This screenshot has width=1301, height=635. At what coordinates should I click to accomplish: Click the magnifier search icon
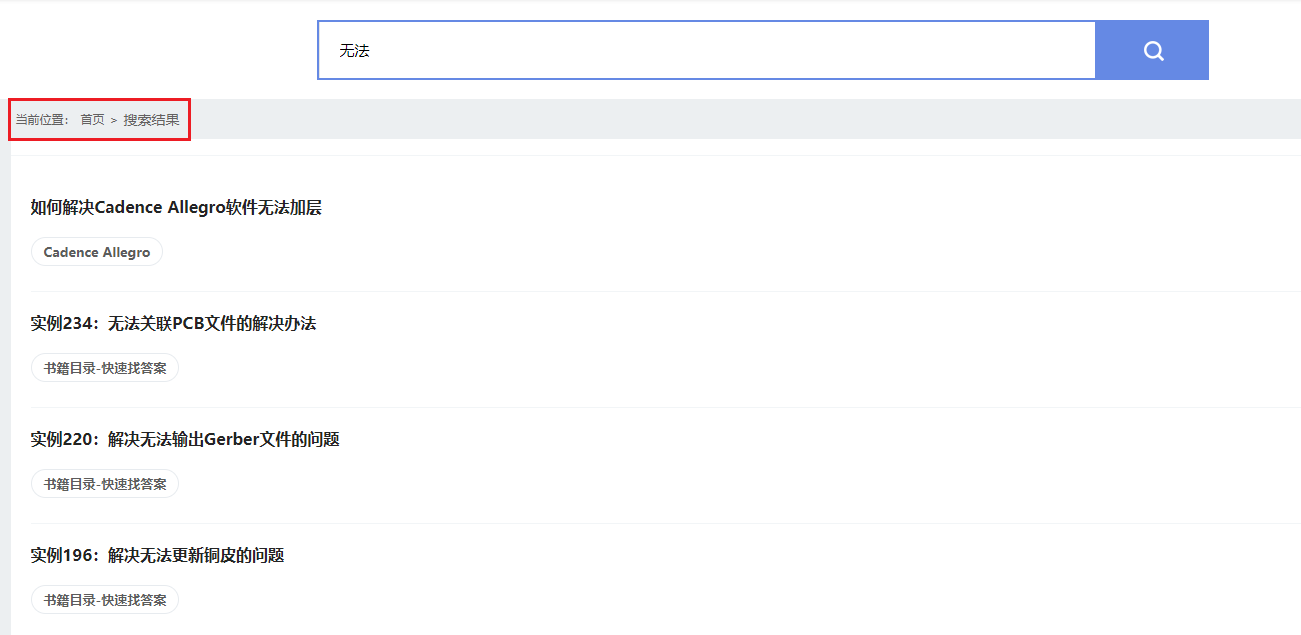[x=1153, y=51]
